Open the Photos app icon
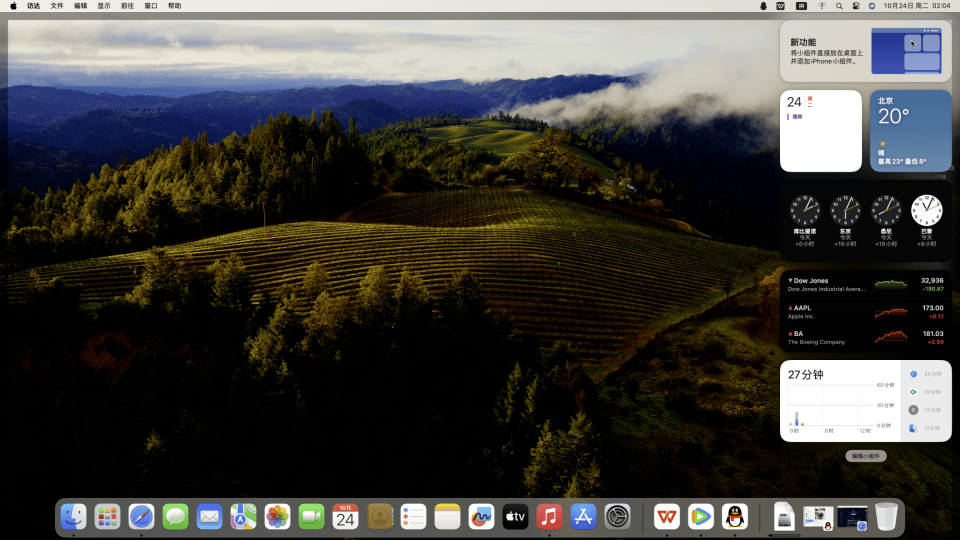Viewport: 960px width, 540px height. click(278, 517)
